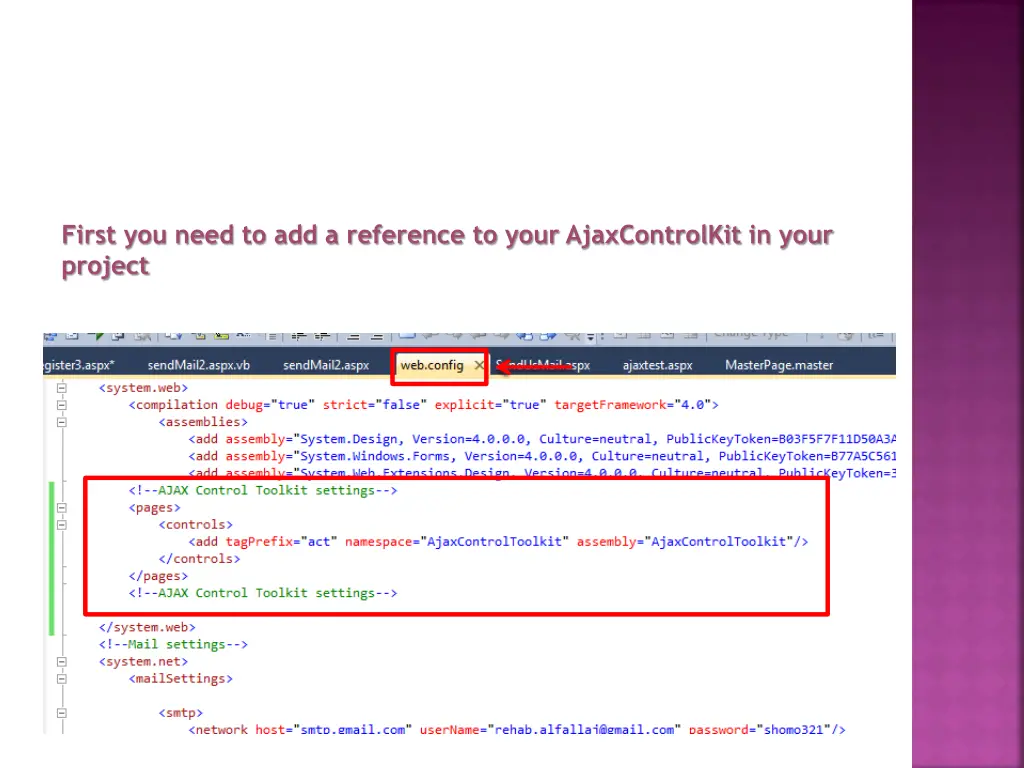This screenshot has width=1024, height=768.
Task: Close the web.config tab
Action: point(479,365)
